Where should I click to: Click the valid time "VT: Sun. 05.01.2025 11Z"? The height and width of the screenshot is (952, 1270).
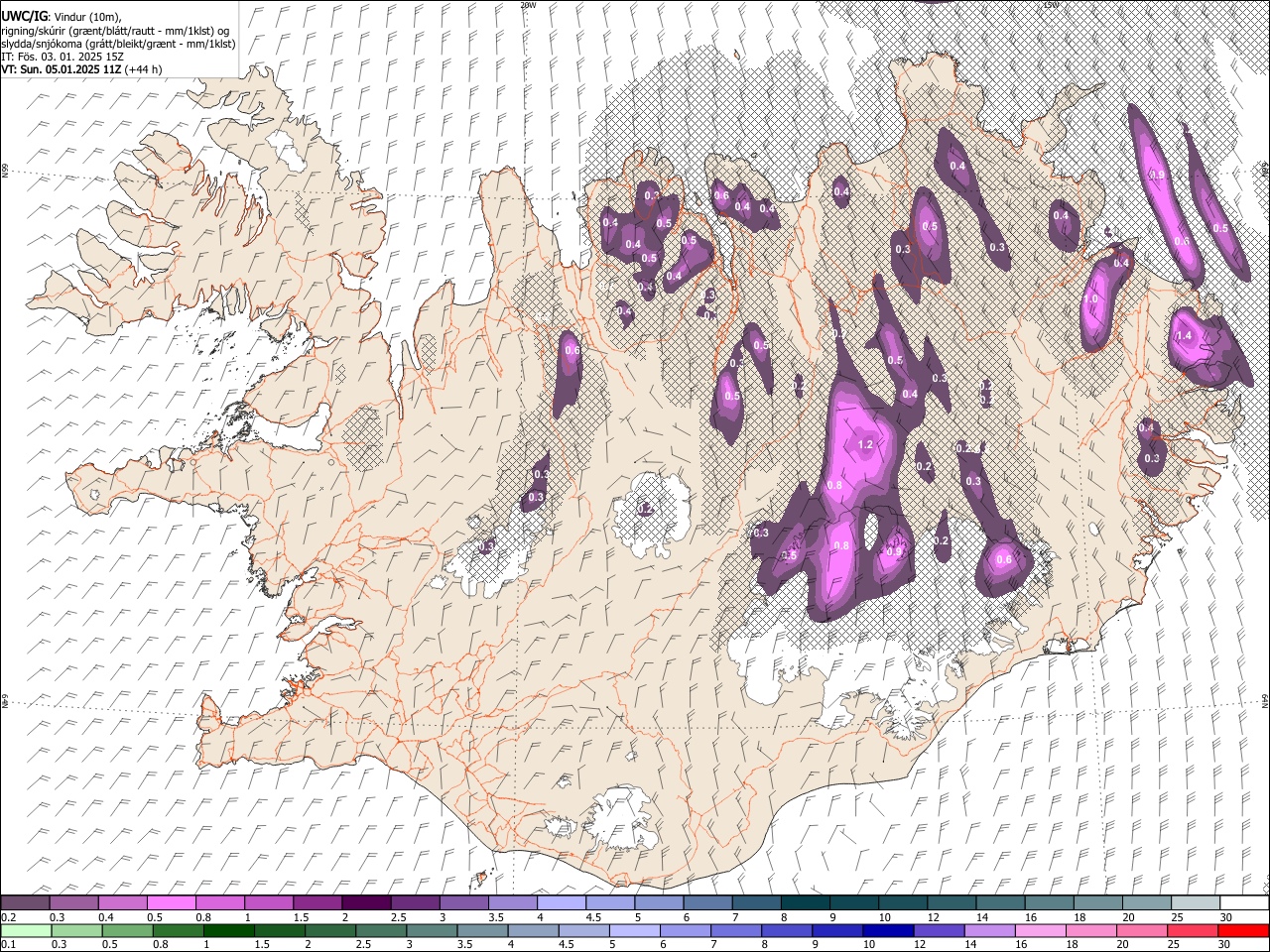[62, 69]
